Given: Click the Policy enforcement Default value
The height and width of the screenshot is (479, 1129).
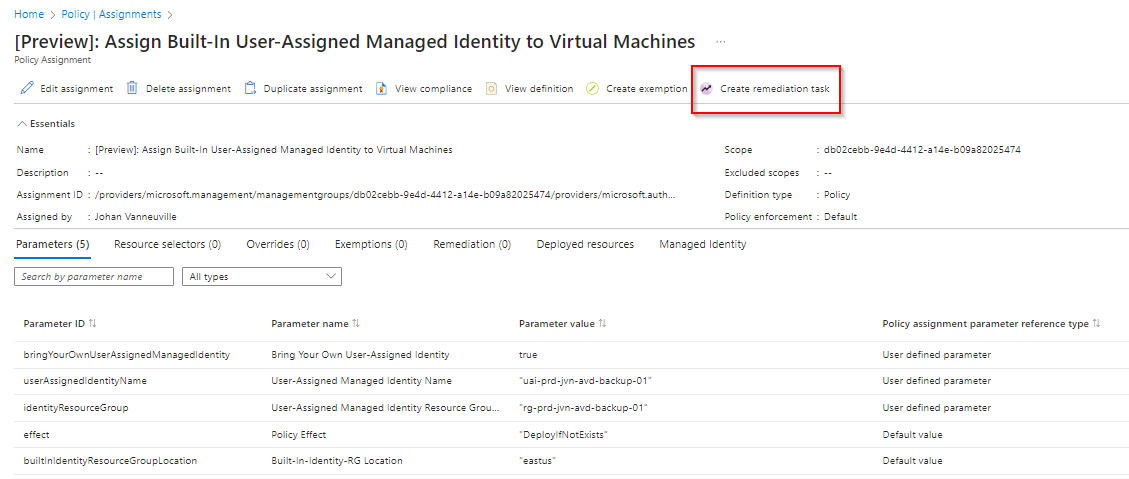Looking at the screenshot, I should [x=840, y=217].
